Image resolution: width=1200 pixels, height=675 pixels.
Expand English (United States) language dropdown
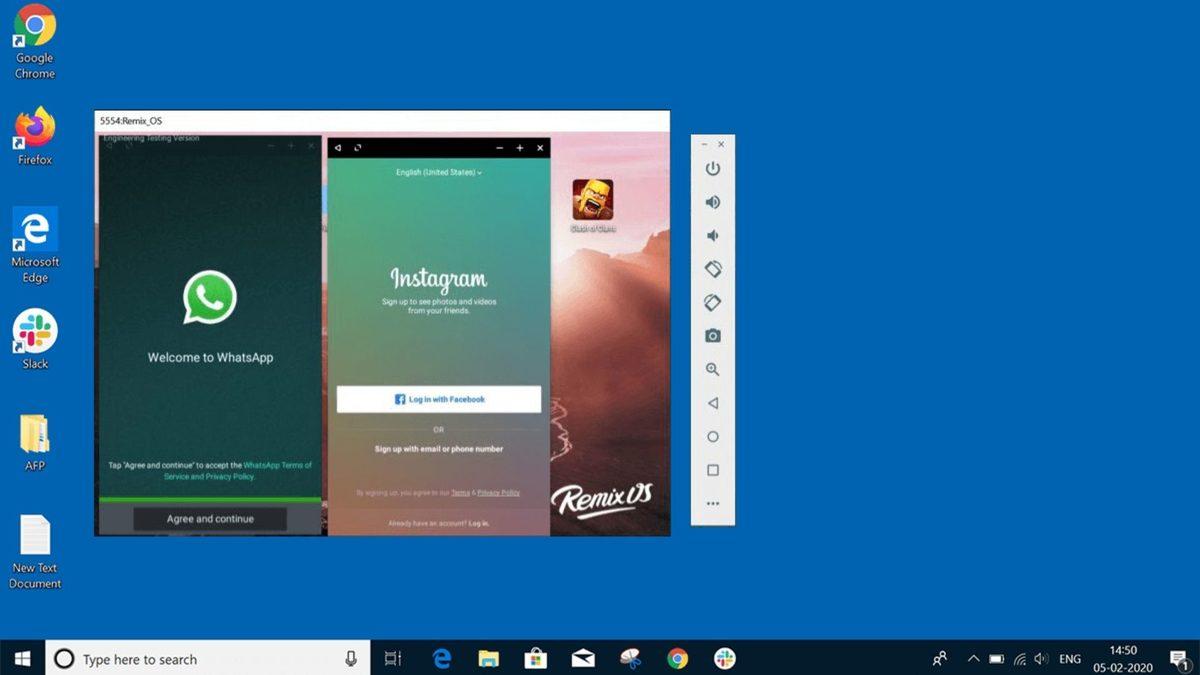pyautogui.click(x=438, y=172)
